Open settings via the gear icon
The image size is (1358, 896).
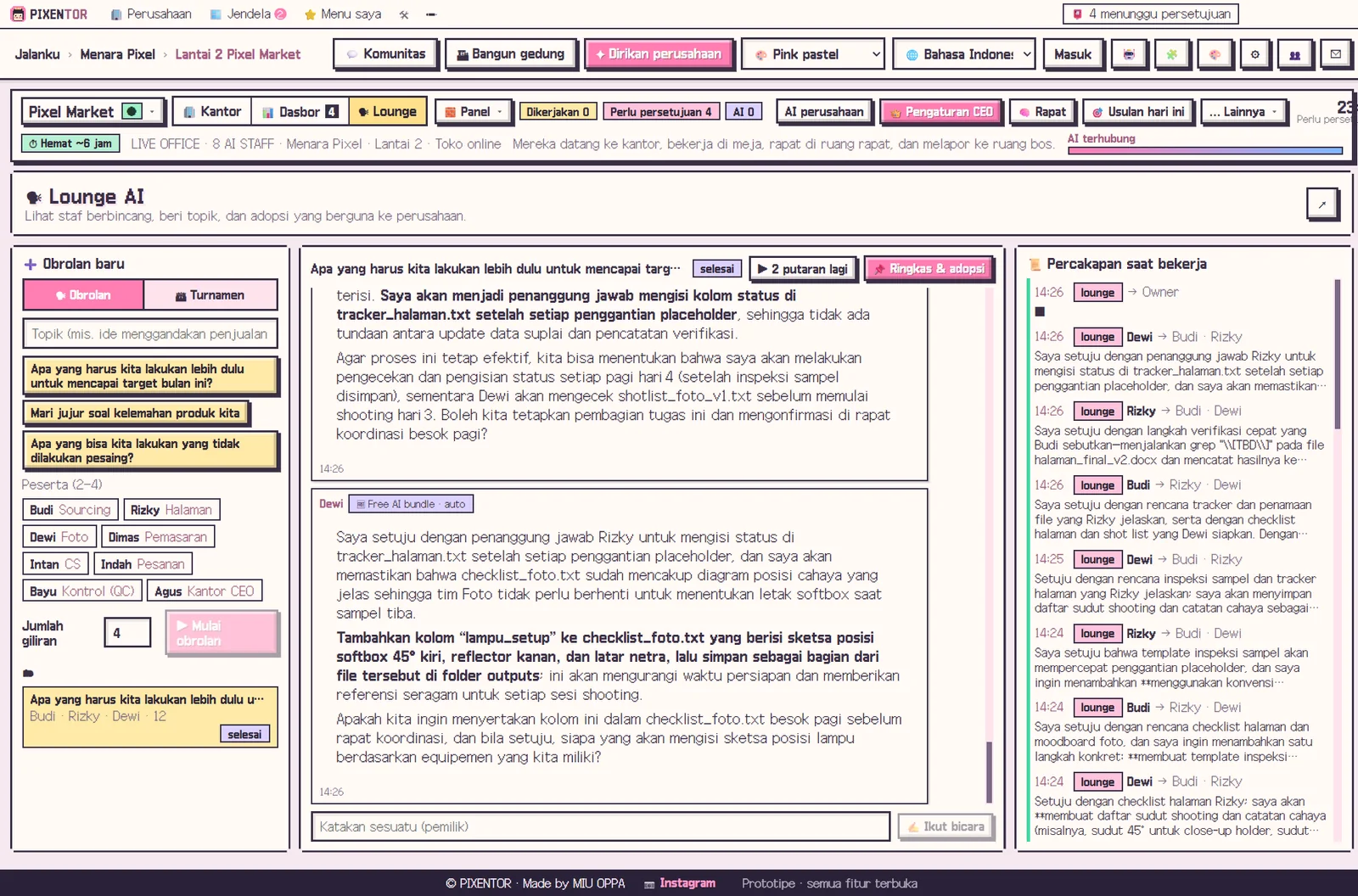1254,54
